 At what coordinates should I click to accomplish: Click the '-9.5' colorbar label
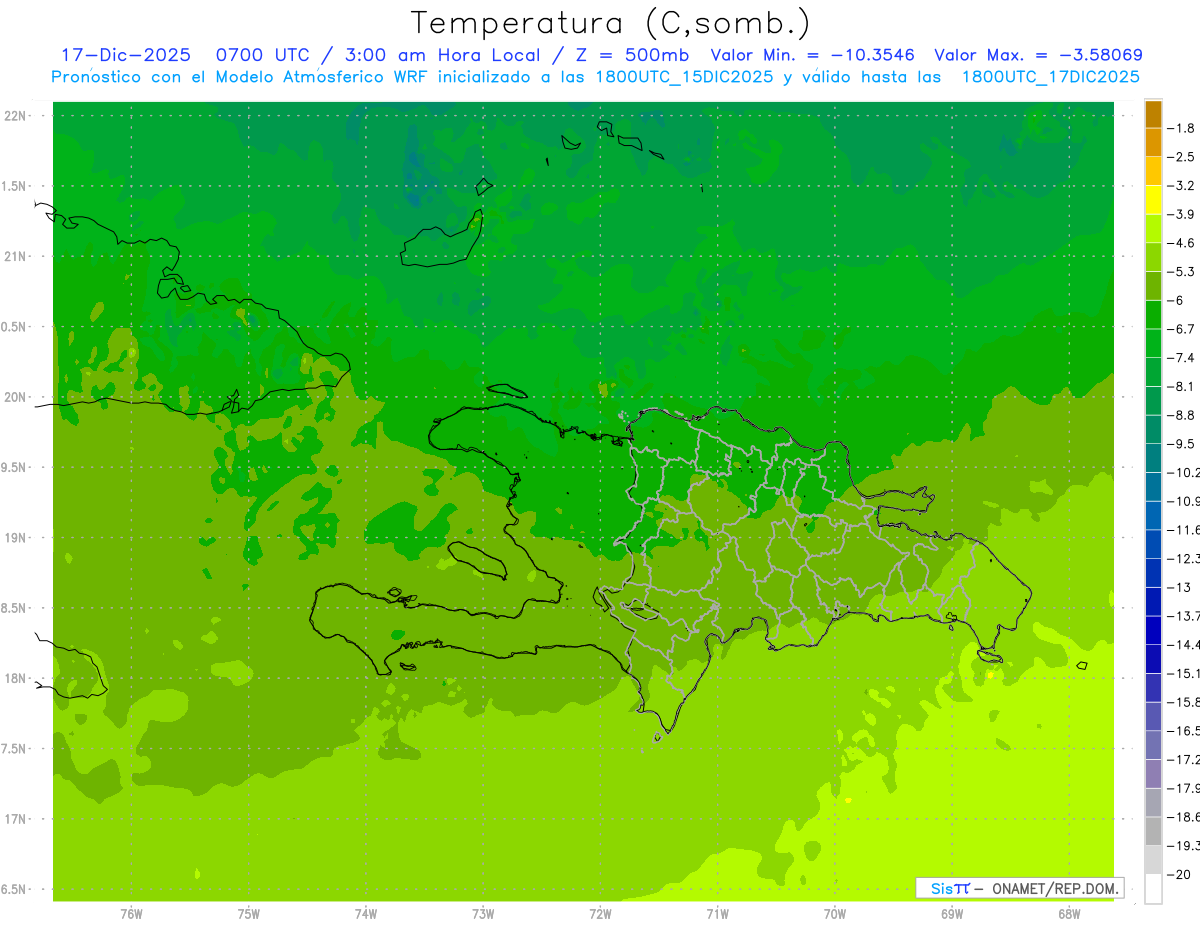[x=1181, y=443]
